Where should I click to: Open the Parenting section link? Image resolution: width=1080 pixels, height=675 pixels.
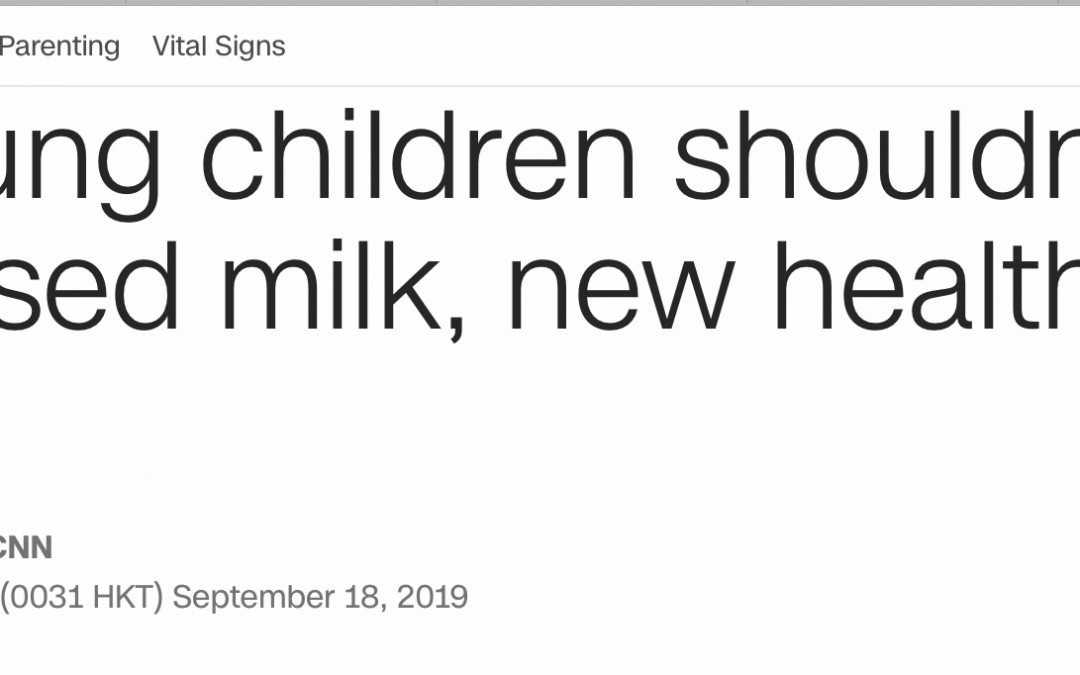click(x=59, y=46)
